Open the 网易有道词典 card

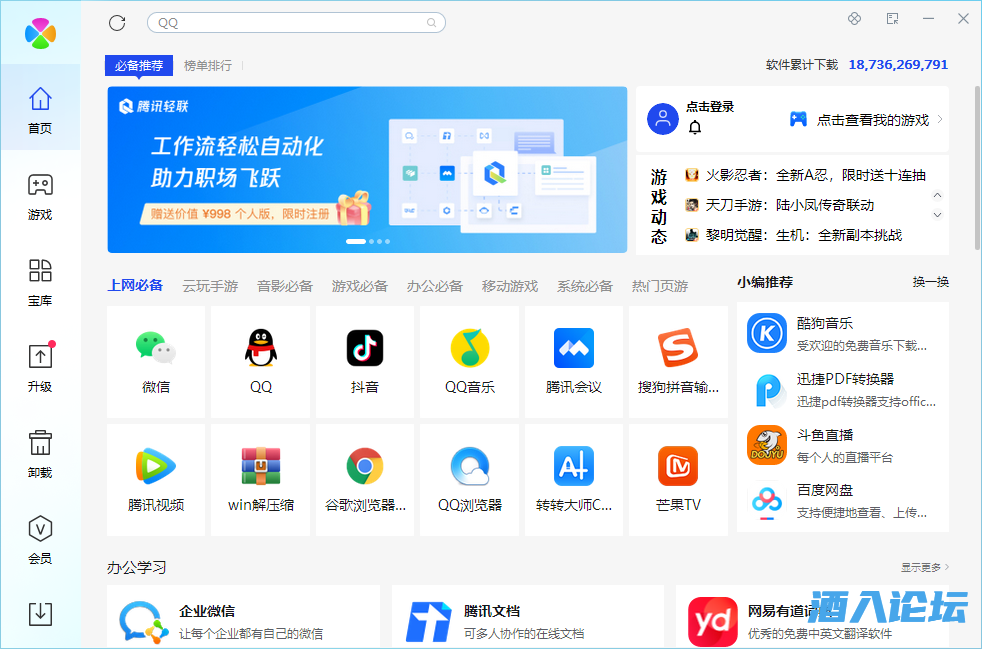coord(812,617)
